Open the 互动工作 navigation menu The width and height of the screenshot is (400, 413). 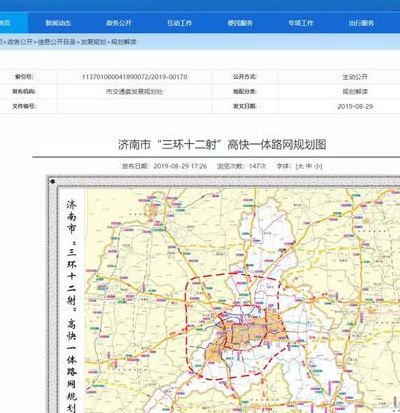[179, 23]
